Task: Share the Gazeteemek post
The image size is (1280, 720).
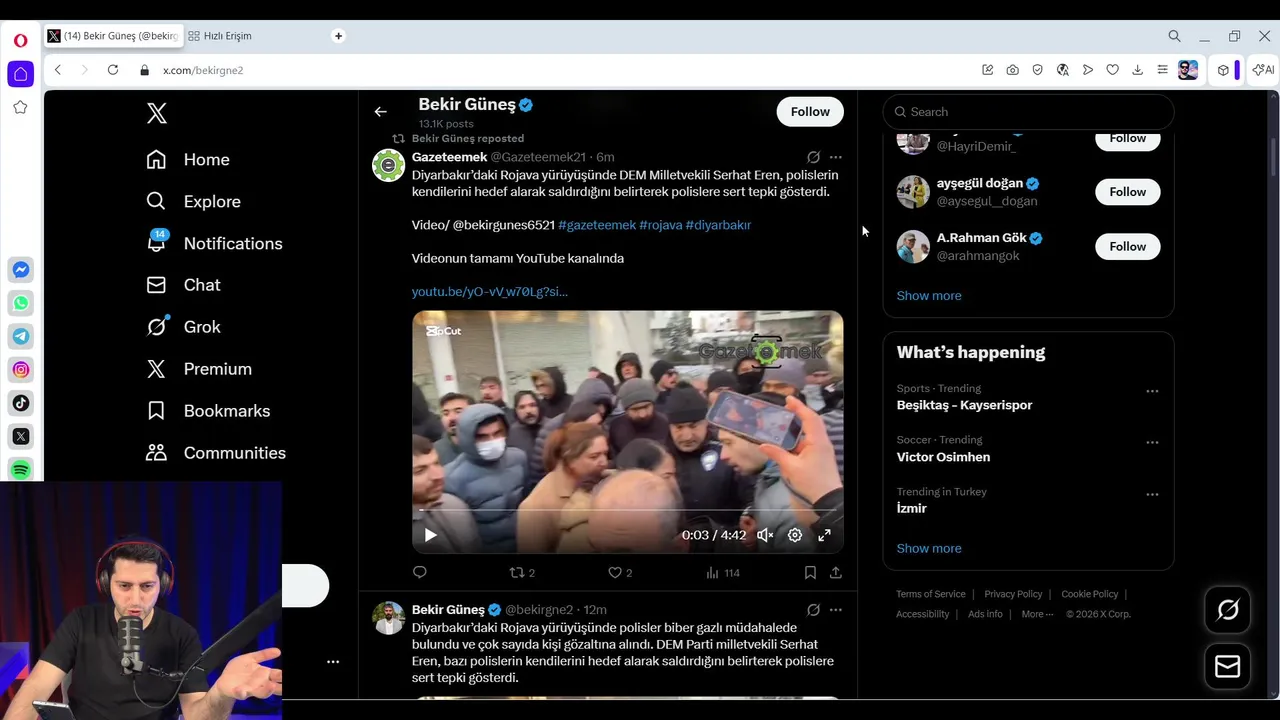Action: (x=836, y=573)
